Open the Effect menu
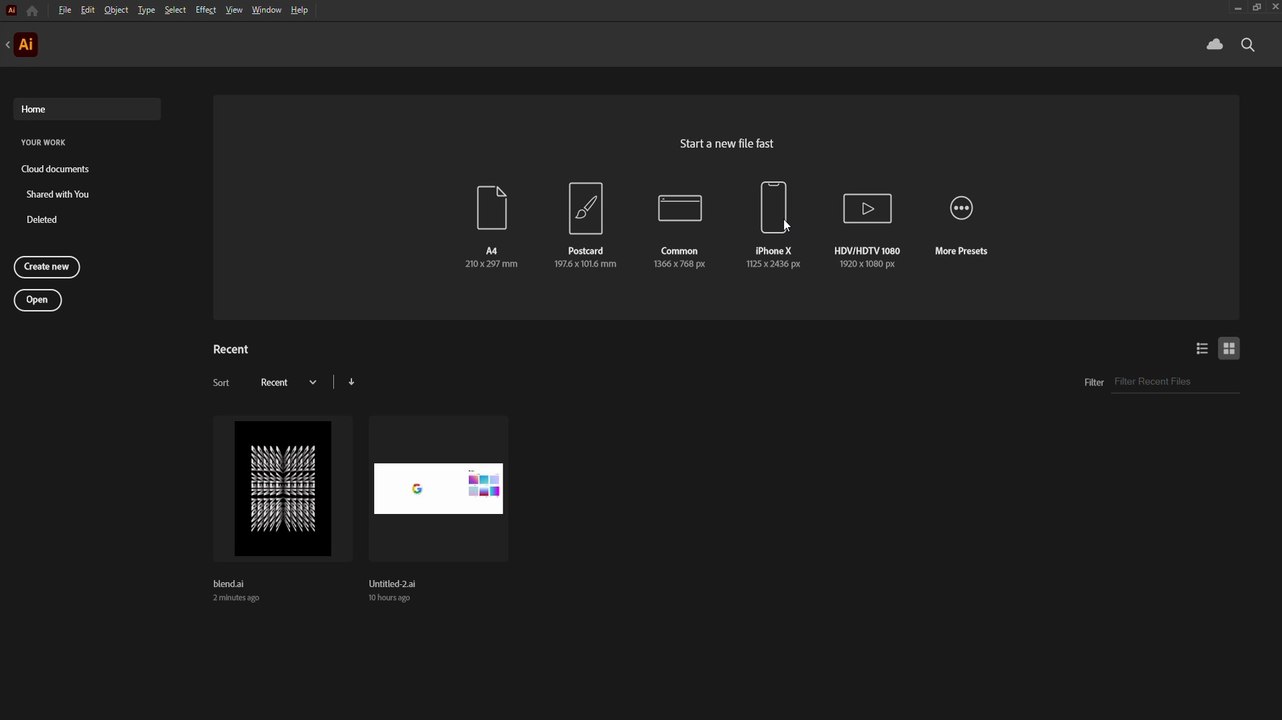The width and height of the screenshot is (1282, 720). (206, 10)
